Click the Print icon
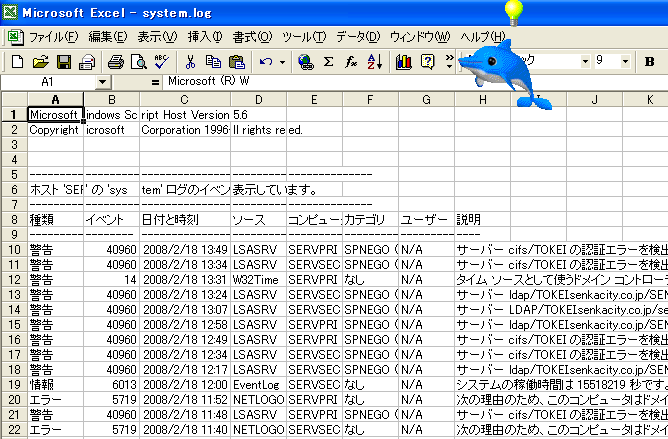This screenshot has height=439, width=668. click(x=87, y=62)
